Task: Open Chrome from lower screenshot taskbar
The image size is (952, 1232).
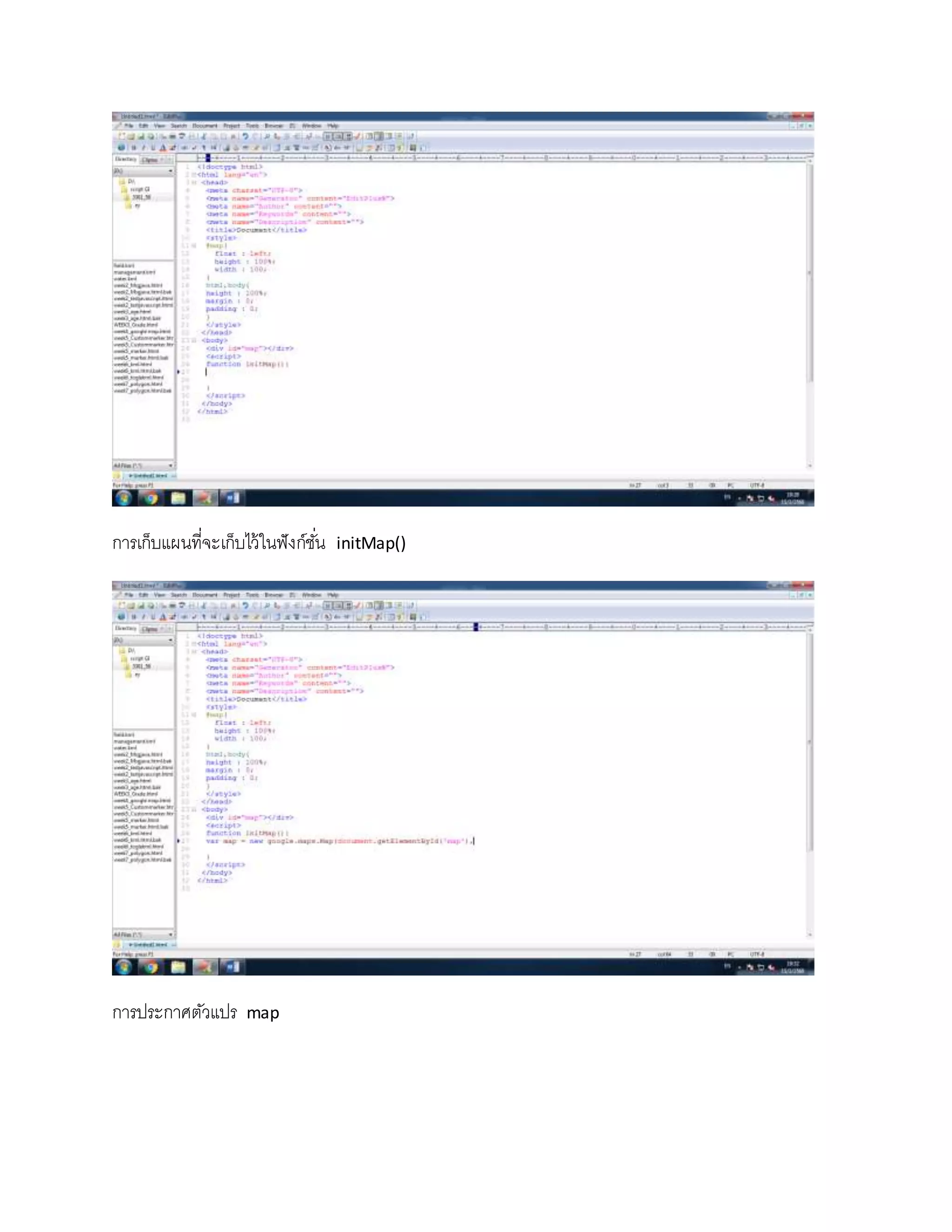Action: pyautogui.click(x=151, y=967)
